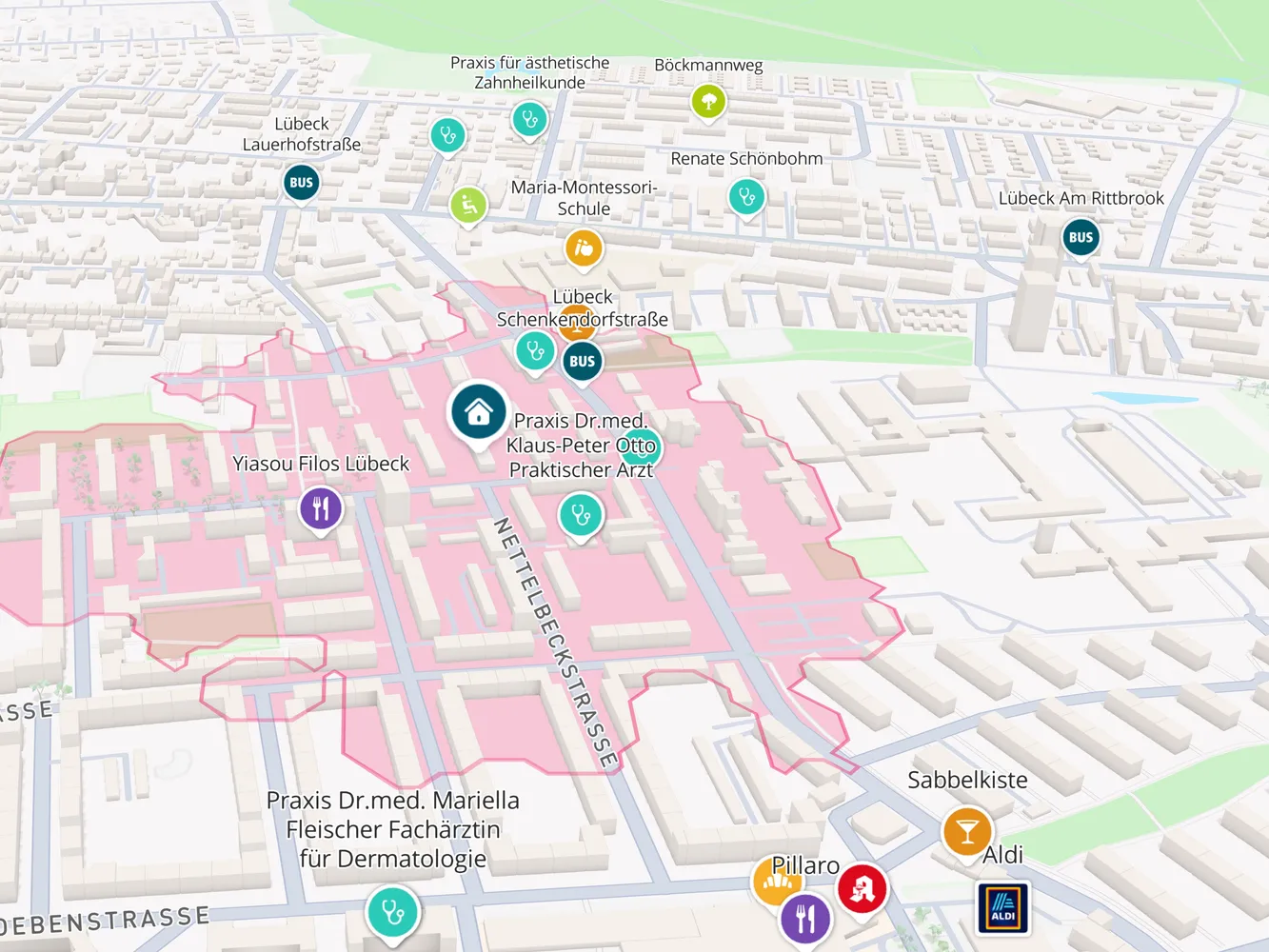
Task: Click the home location marker
Action: tap(478, 412)
